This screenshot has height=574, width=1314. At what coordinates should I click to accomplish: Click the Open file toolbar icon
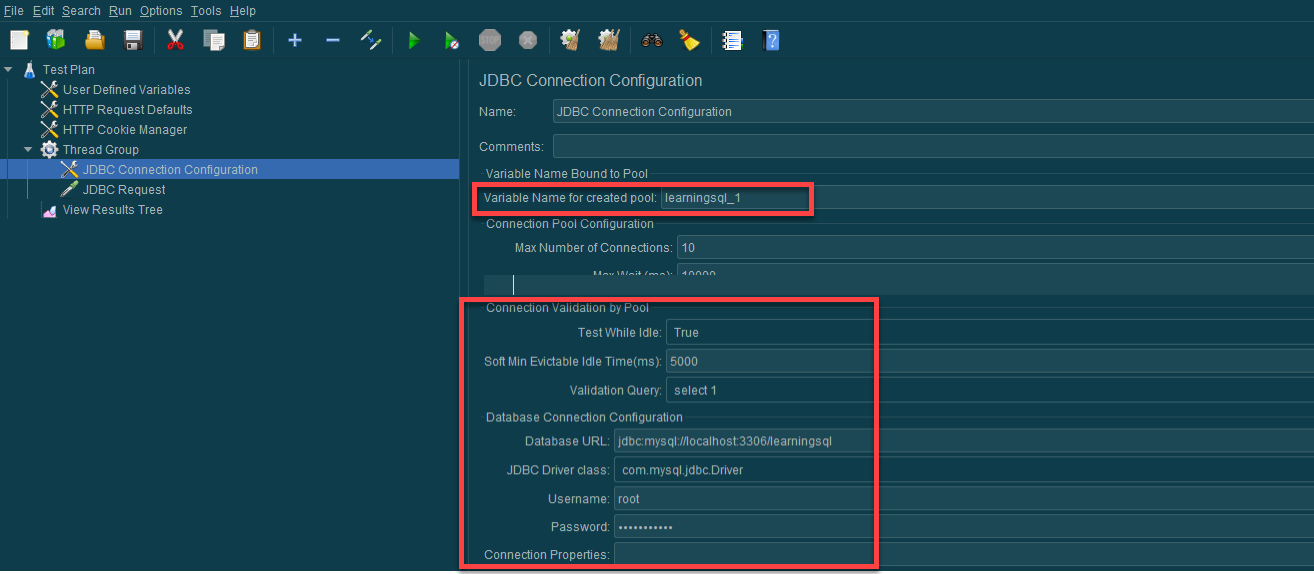(95, 40)
